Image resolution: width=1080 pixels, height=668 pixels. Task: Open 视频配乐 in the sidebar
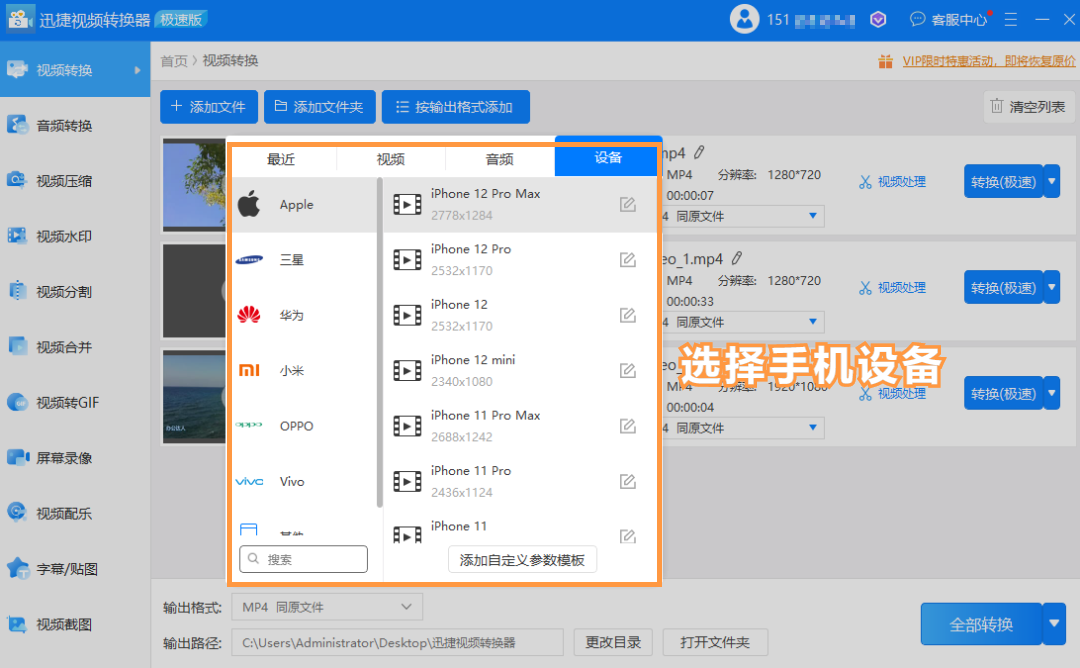[x=74, y=513]
